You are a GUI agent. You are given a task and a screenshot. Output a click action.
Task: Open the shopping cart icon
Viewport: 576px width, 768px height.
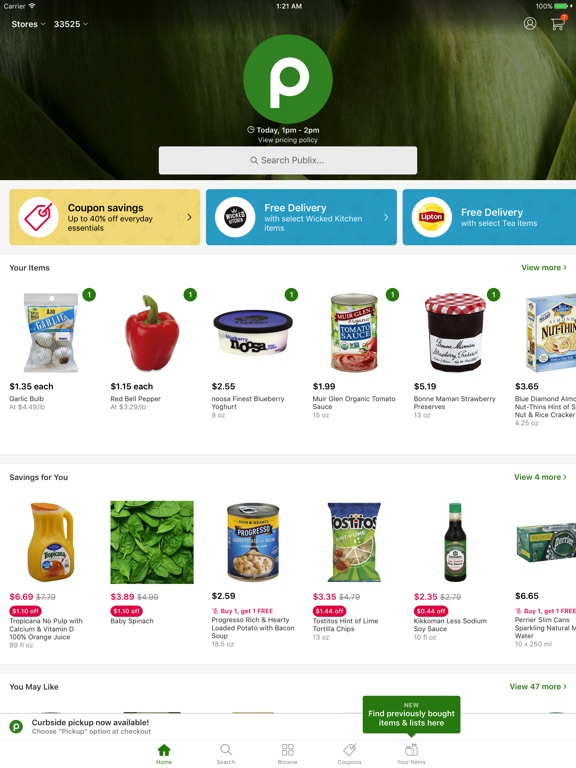558,23
